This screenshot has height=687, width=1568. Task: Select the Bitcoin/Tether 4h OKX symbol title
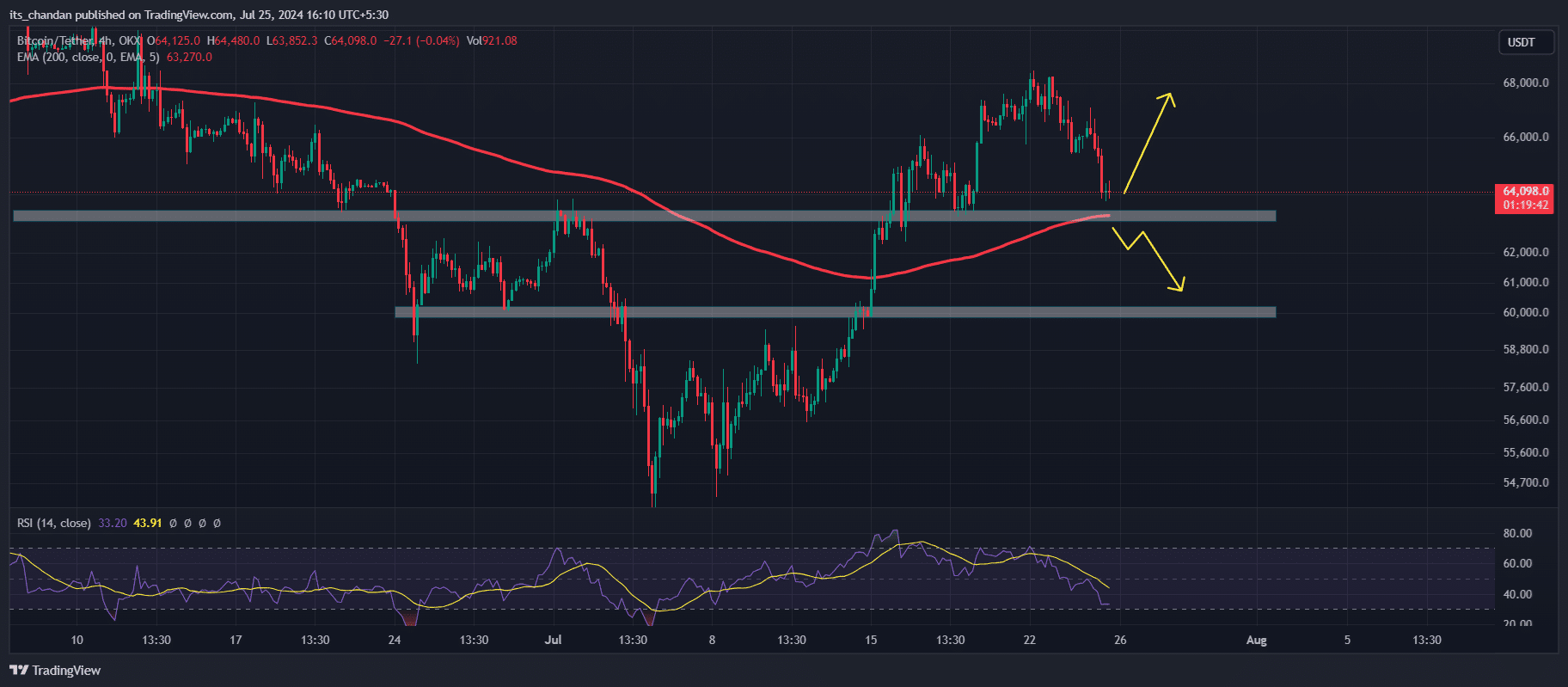(x=79, y=40)
